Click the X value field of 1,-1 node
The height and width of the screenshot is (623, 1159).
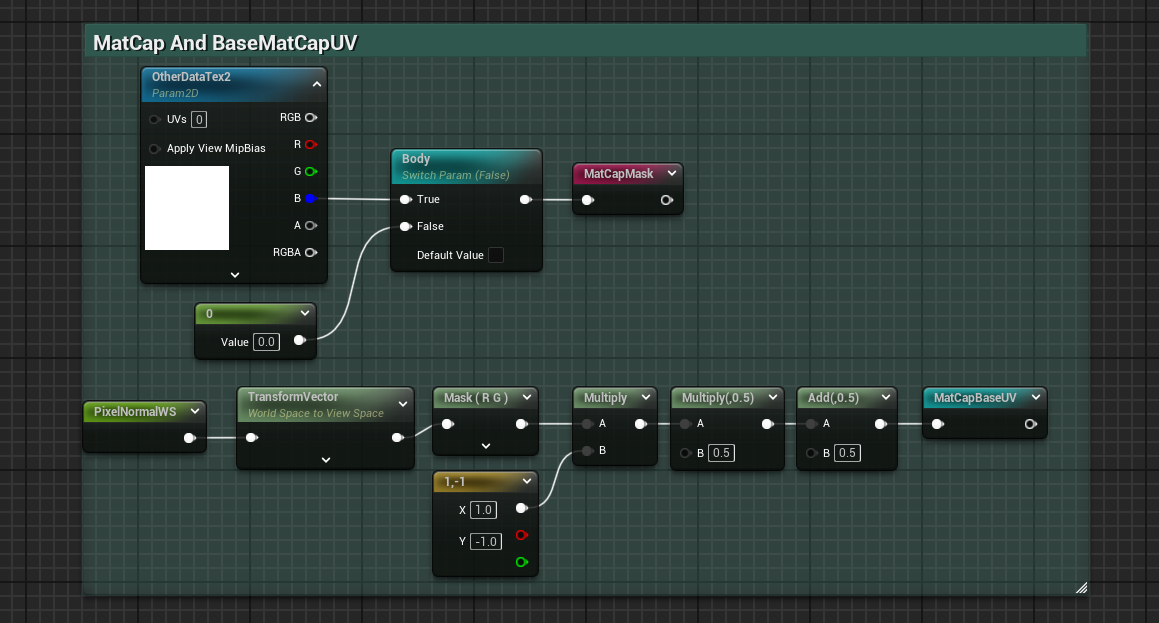pyautogui.click(x=484, y=510)
